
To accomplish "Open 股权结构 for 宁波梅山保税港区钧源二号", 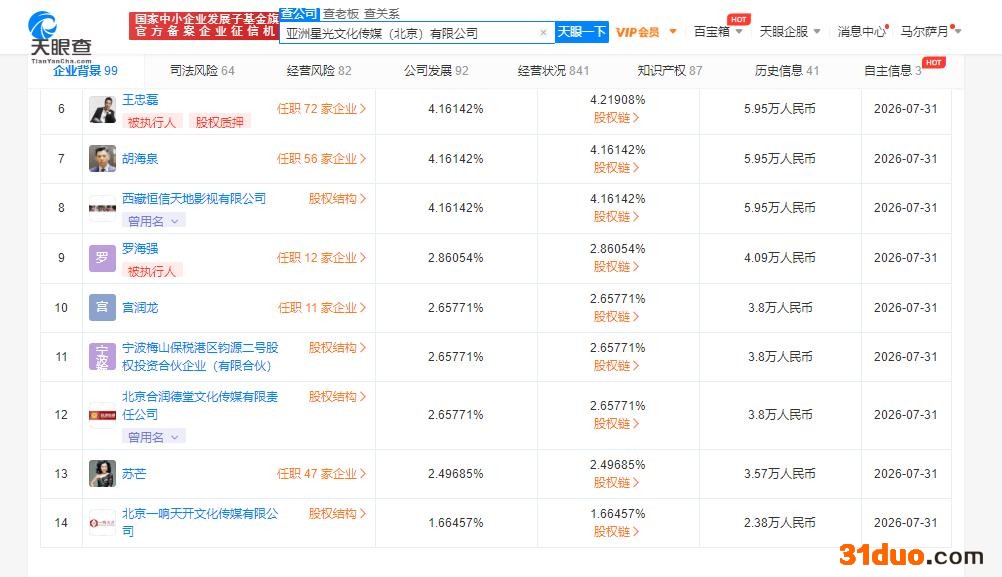I will click(337, 348).
